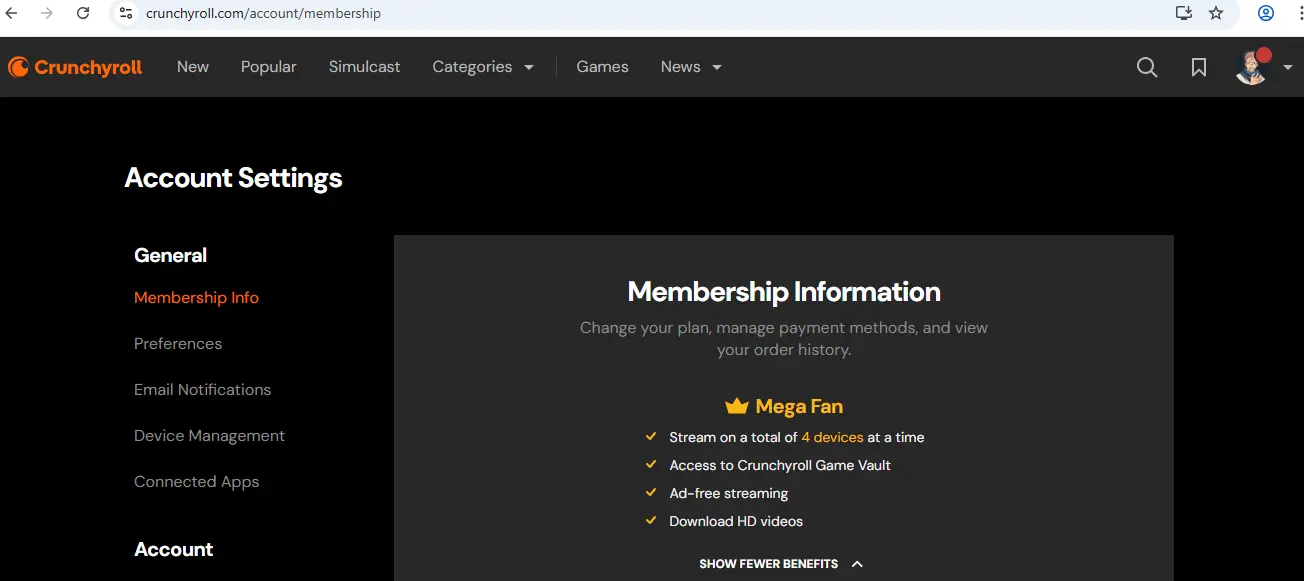Open site information icon in address bar
Screen dimensions: 1304x581
pos(125,13)
